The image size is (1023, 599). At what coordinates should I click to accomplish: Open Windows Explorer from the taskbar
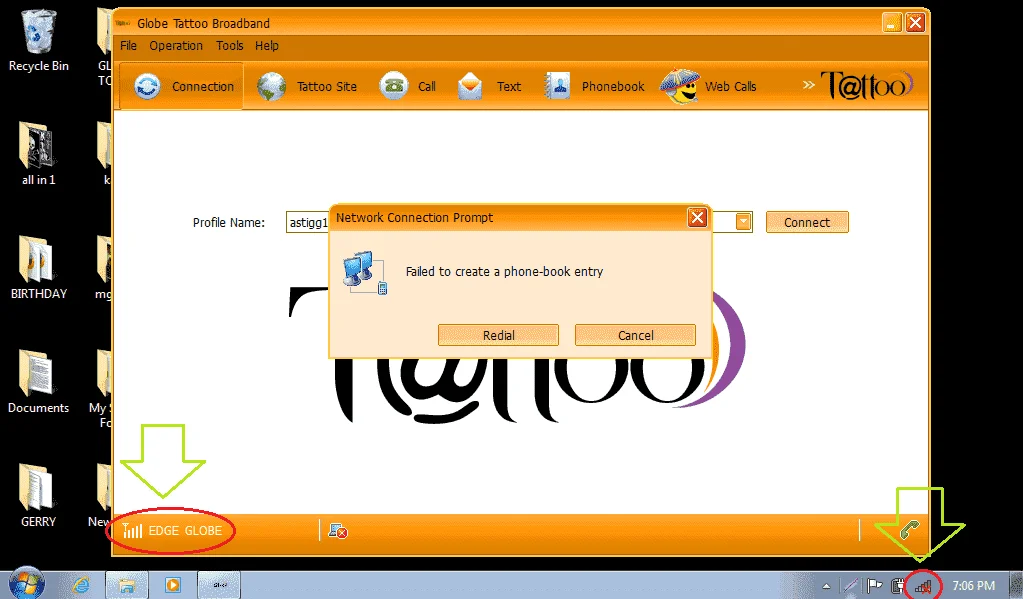pyautogui.click(x=127, y=585)
